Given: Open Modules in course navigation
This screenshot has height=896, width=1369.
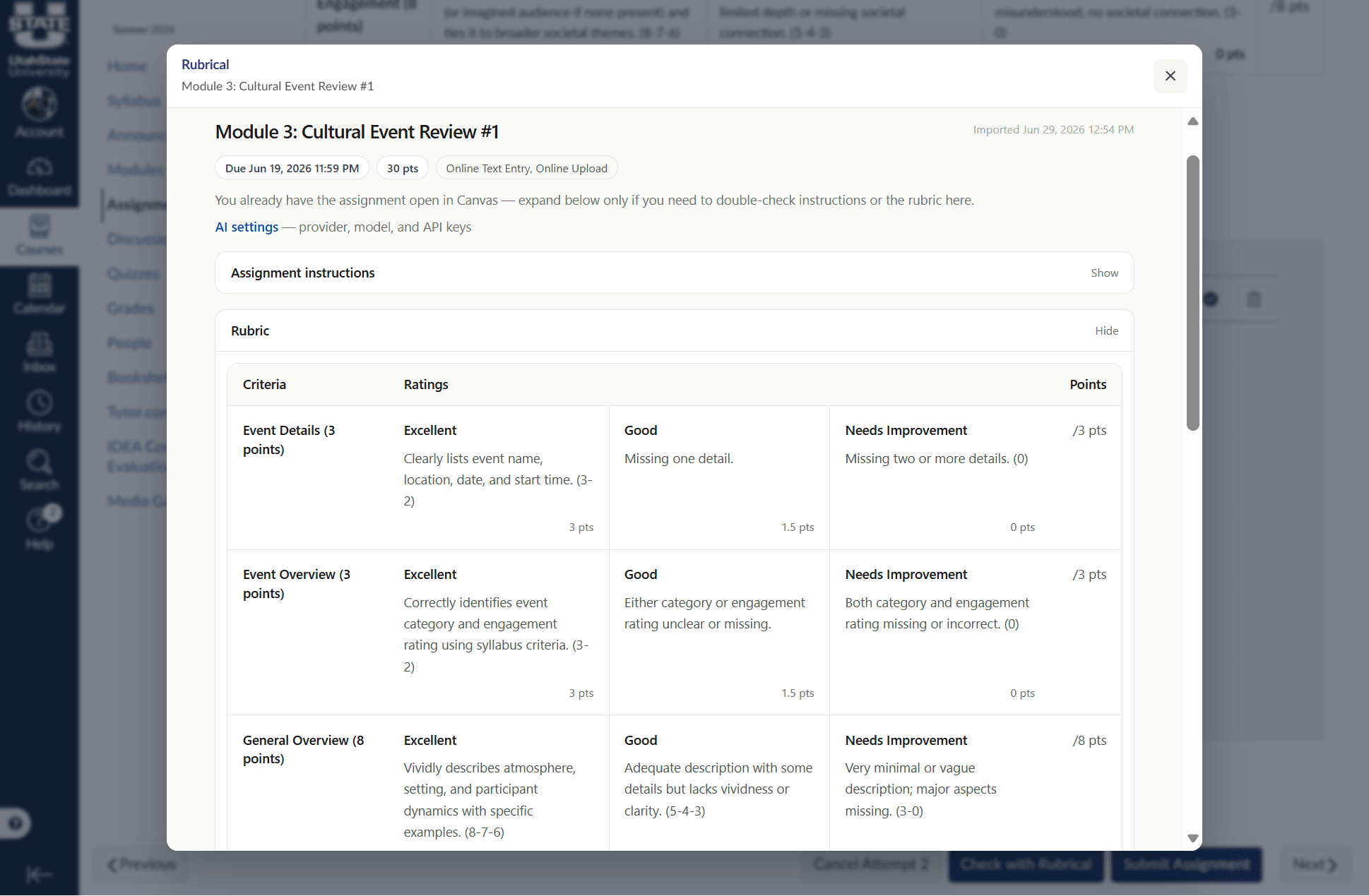Looking at the screenshot, I should coord(136,169).
